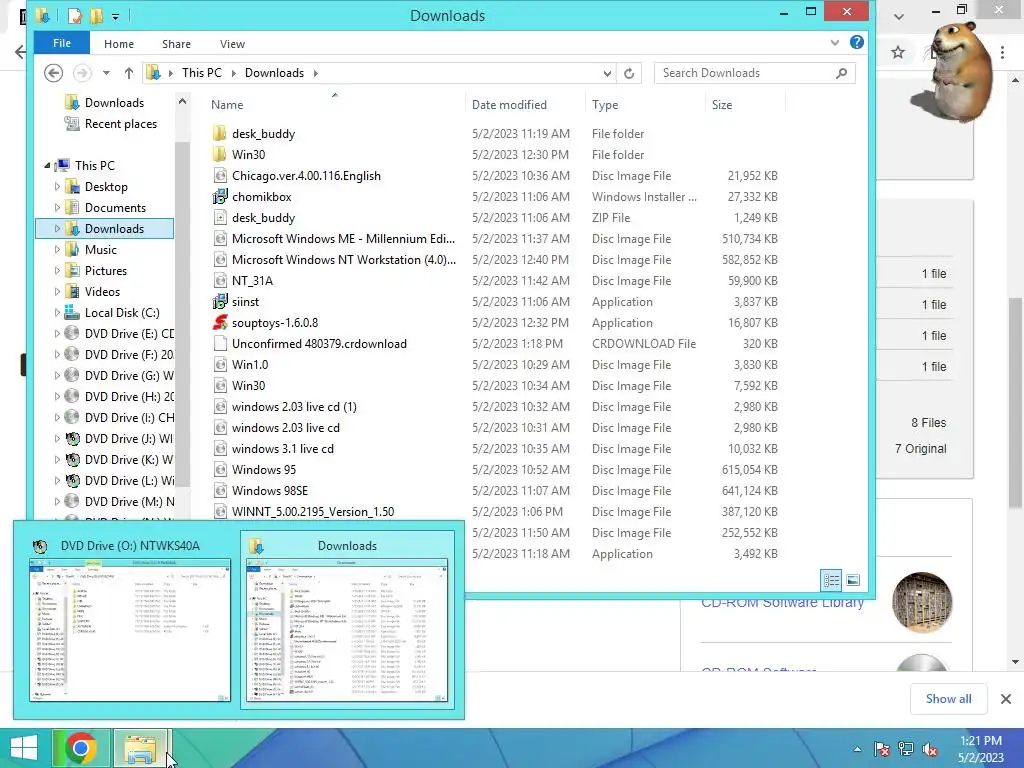Switch to Details view layout button
The height and width of the screenshot is (768, 1024).
point(831,580)
